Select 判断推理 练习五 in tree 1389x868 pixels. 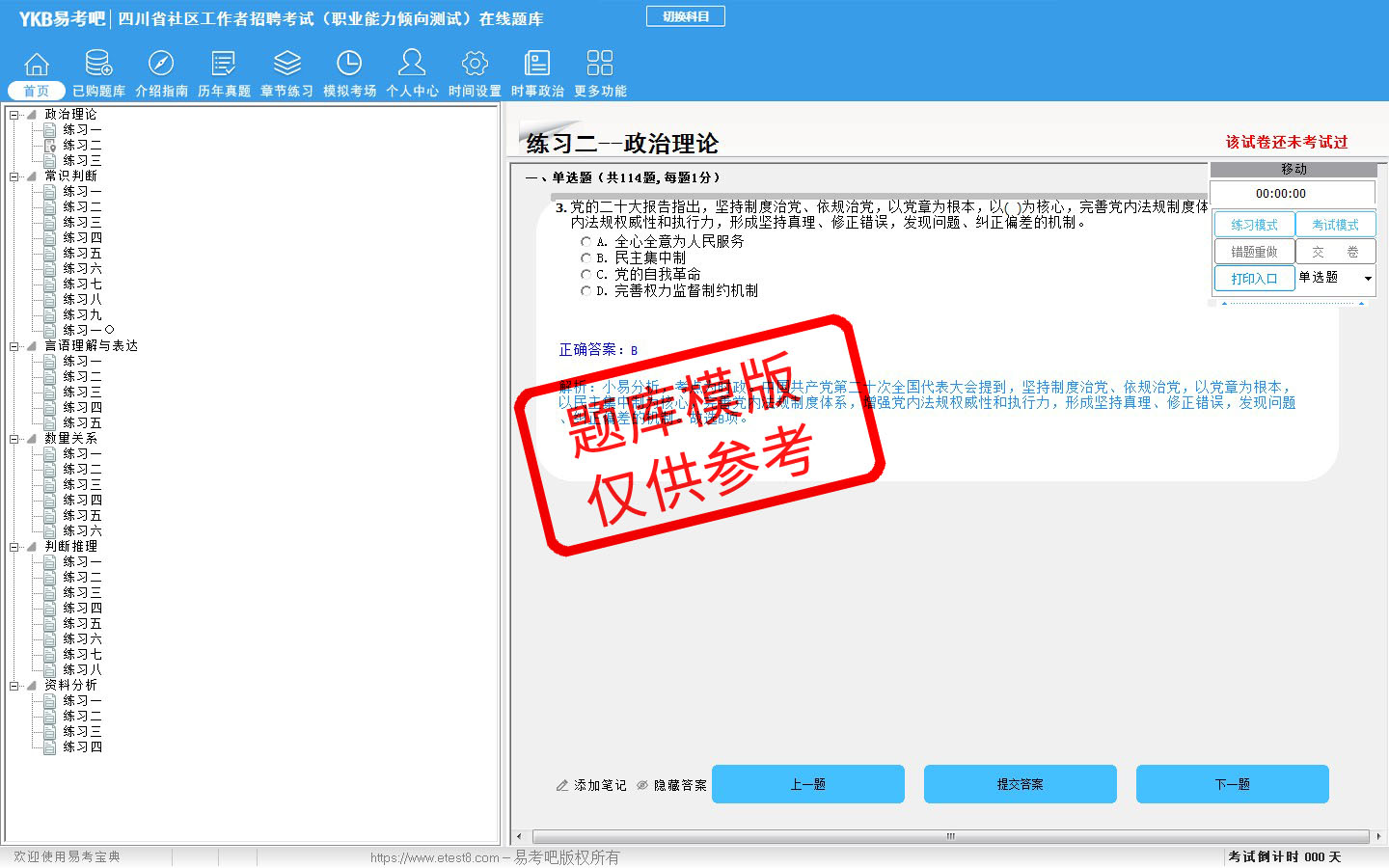tap(83, 623)
